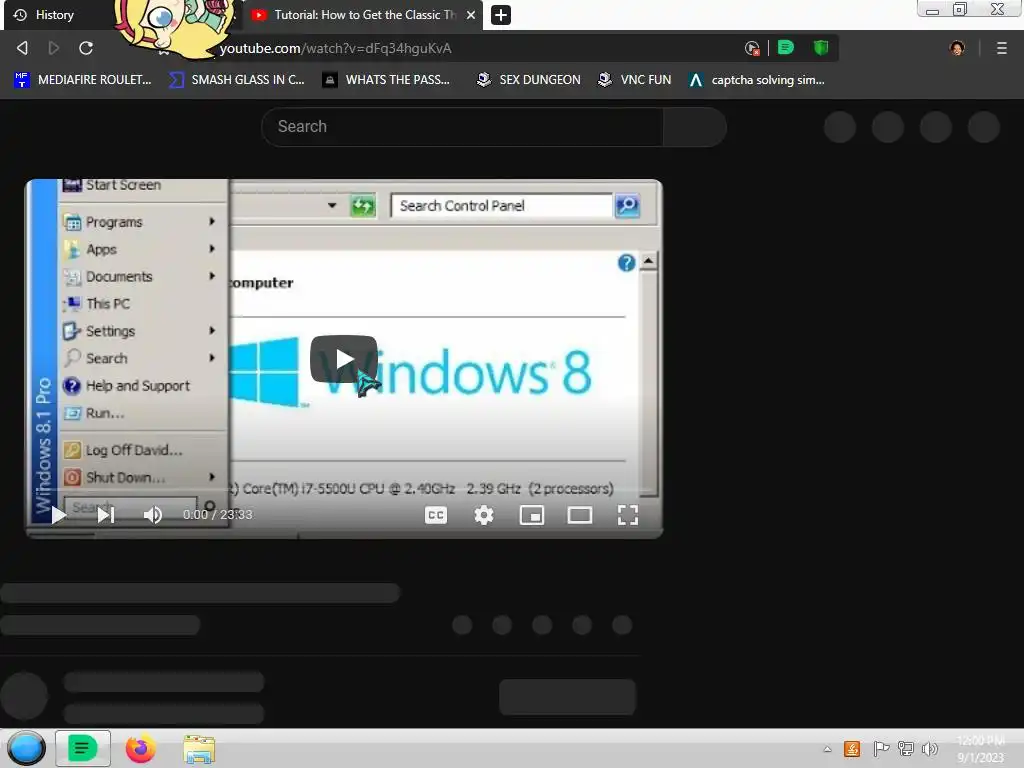The width and height of the screenshot is (1024, 768).
Task: Open the VNC FUN bookmark
Action: 635,80
